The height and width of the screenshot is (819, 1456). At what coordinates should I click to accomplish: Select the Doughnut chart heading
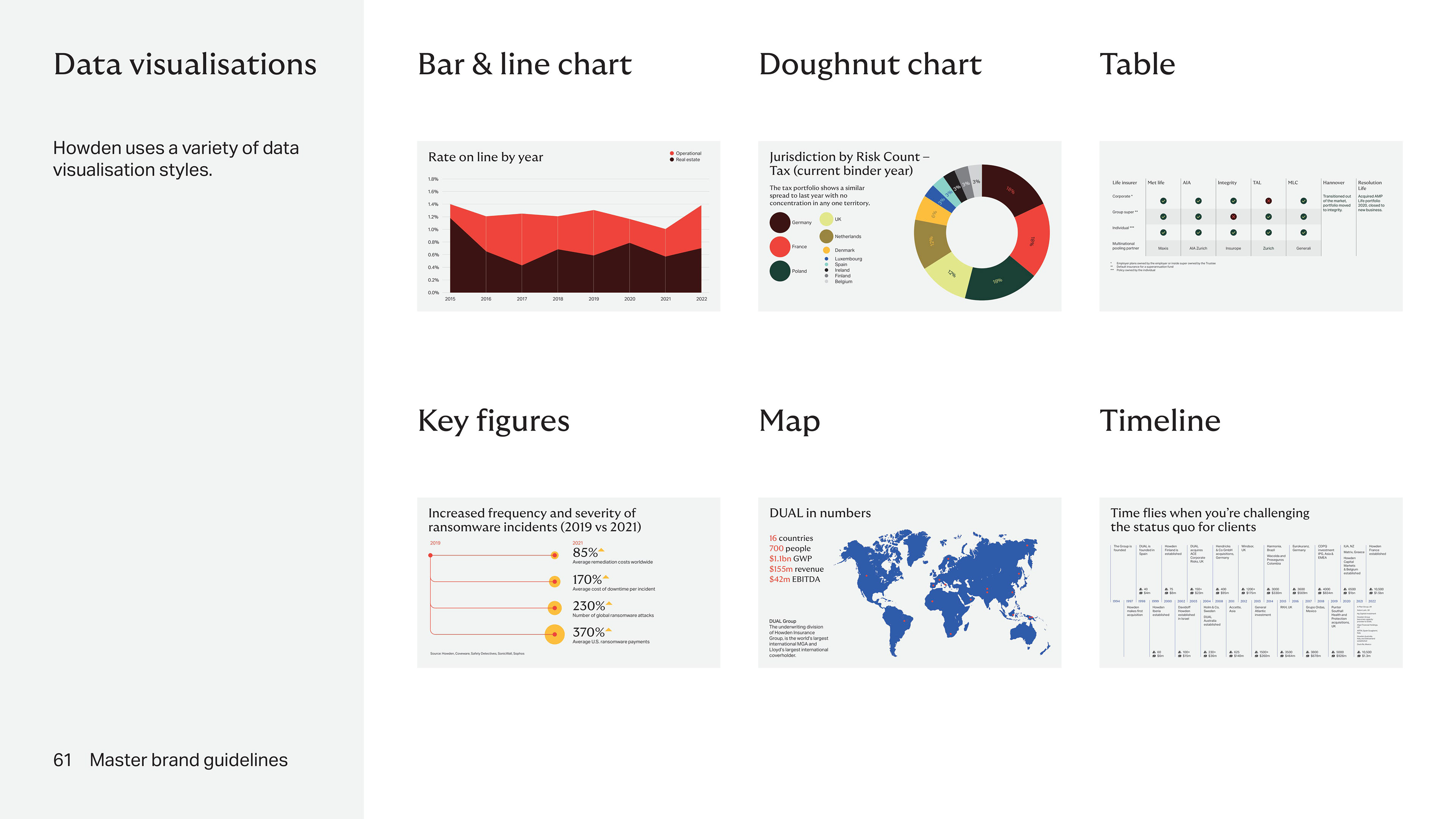click(x=869, y=64)
